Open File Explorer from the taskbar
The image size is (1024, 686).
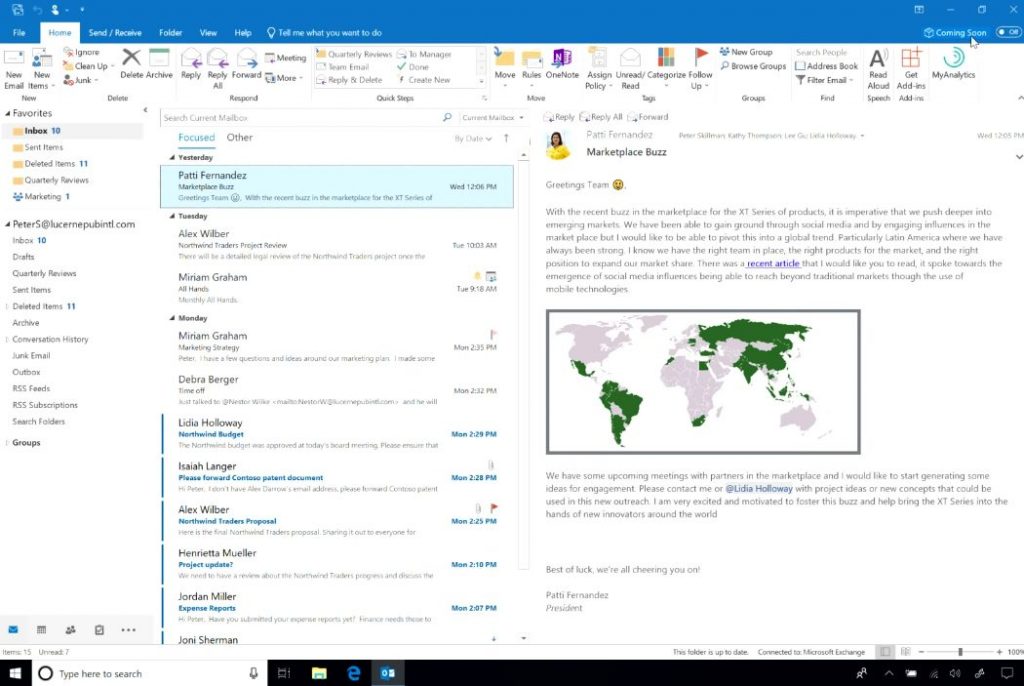point(319,673)
